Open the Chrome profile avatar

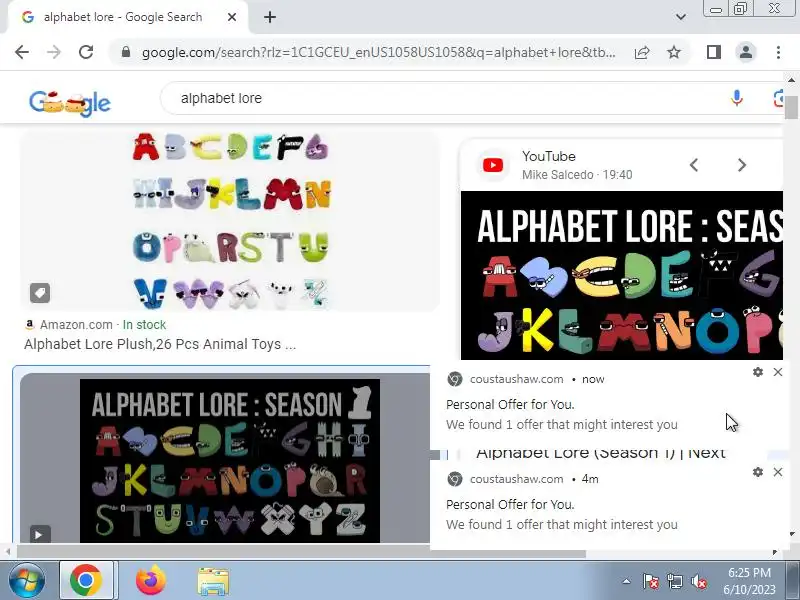point(746,52)
